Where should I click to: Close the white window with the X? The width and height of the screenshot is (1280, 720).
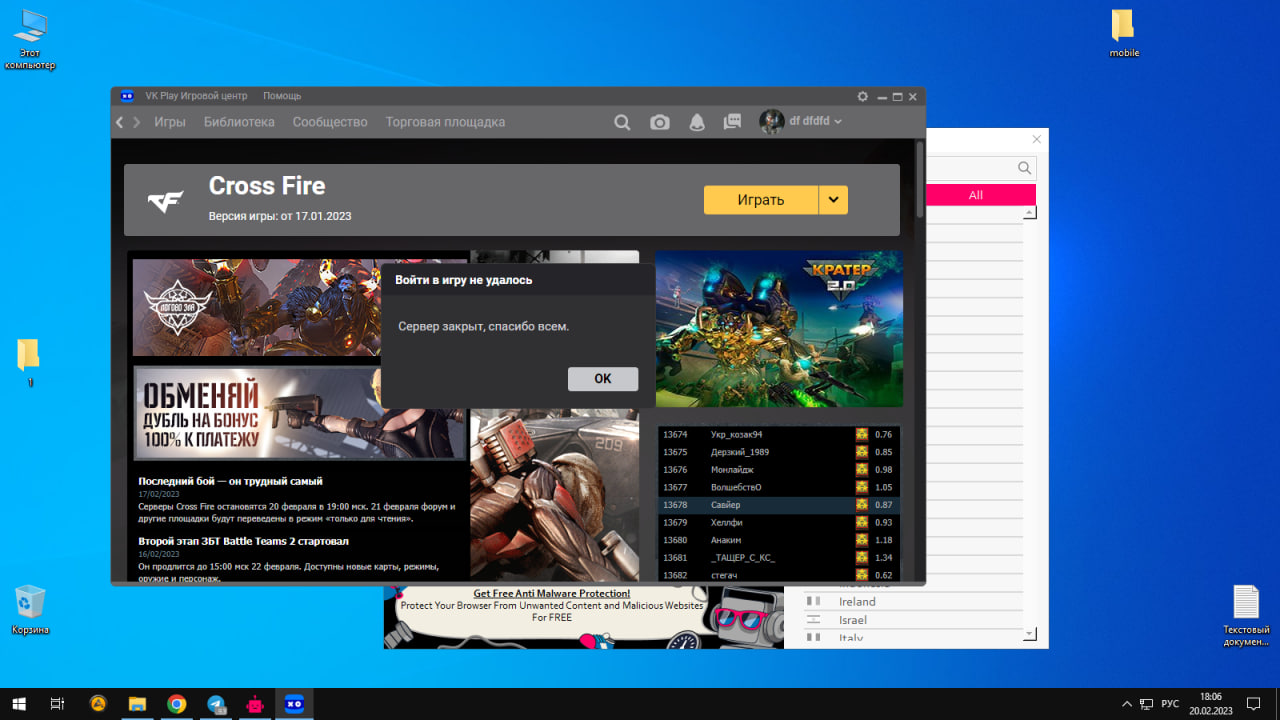(x=1037, y=139)
